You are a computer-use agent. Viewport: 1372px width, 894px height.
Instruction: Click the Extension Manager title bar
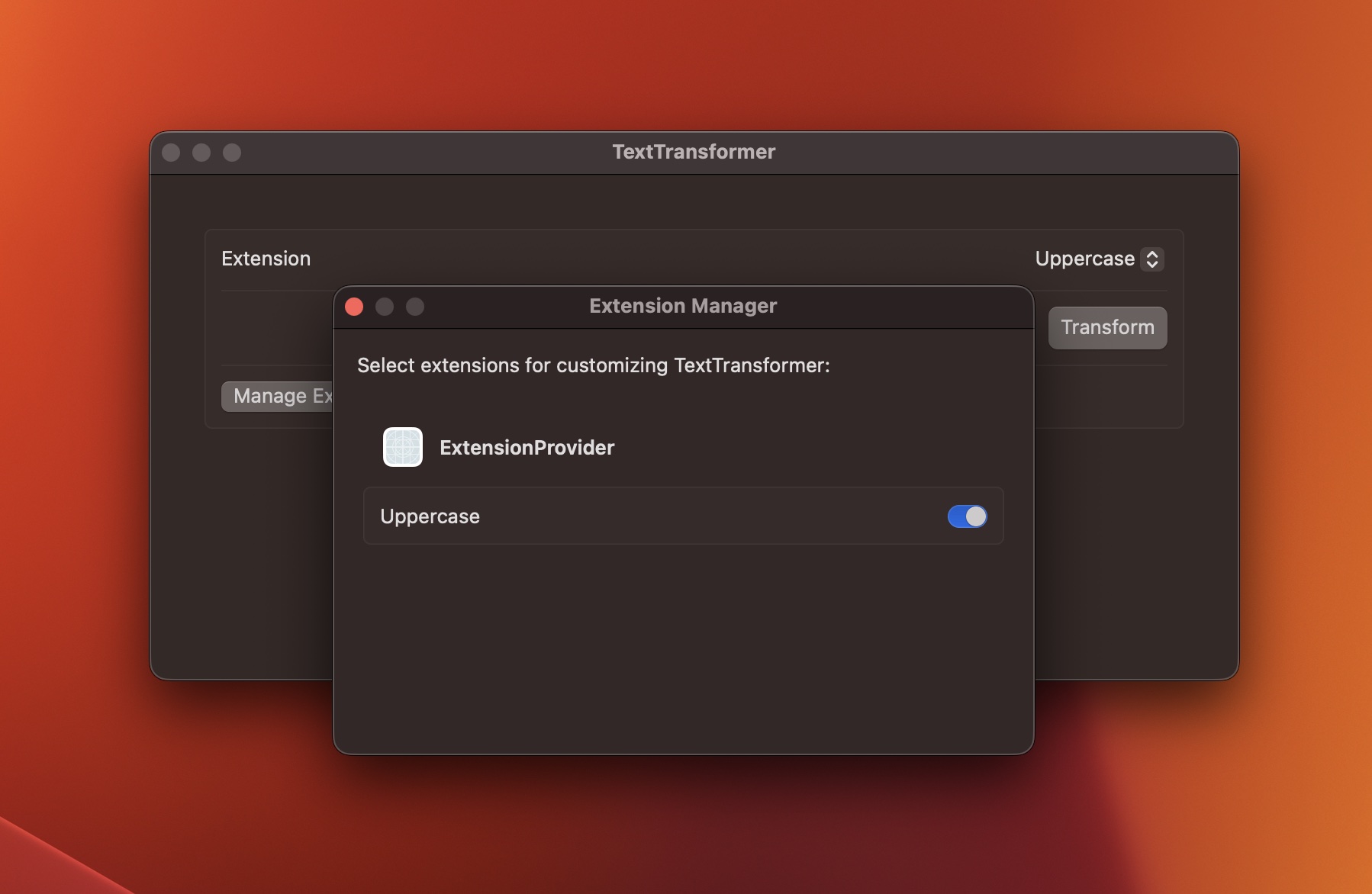(684, 306)
